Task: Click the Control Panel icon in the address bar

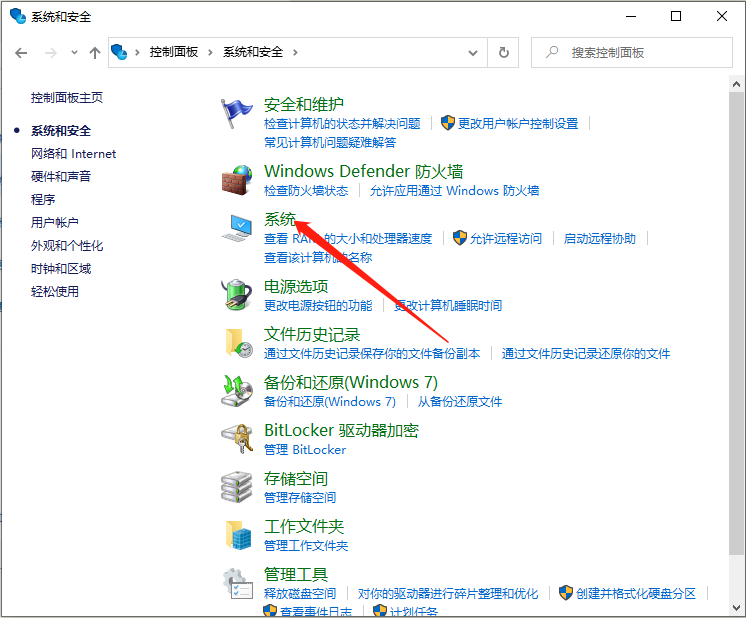Action: 119,52
